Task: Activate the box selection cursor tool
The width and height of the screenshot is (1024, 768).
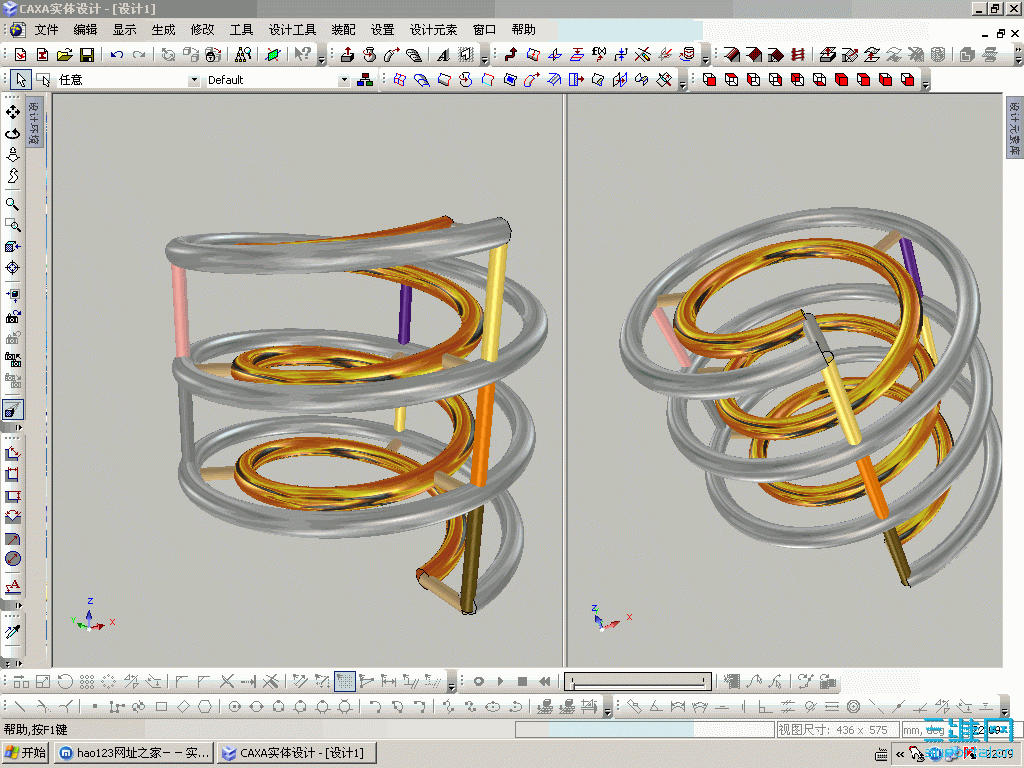Action: [43, 80]
